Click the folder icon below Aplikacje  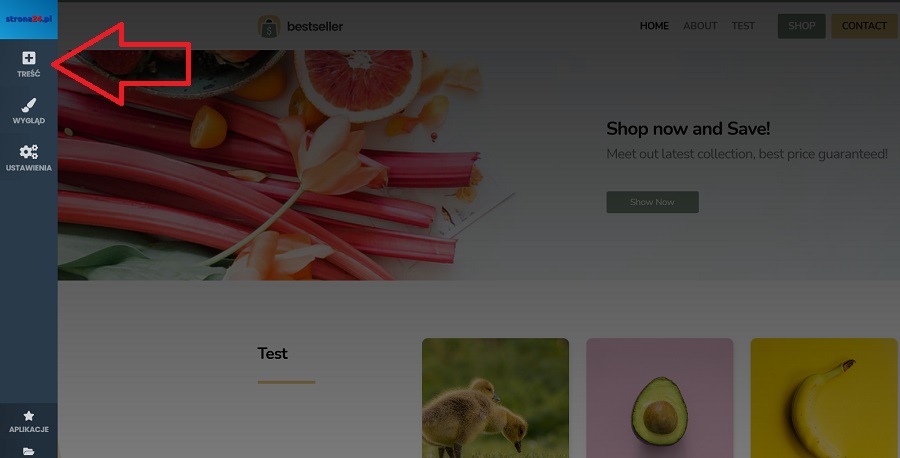click(x=28, y=452)
